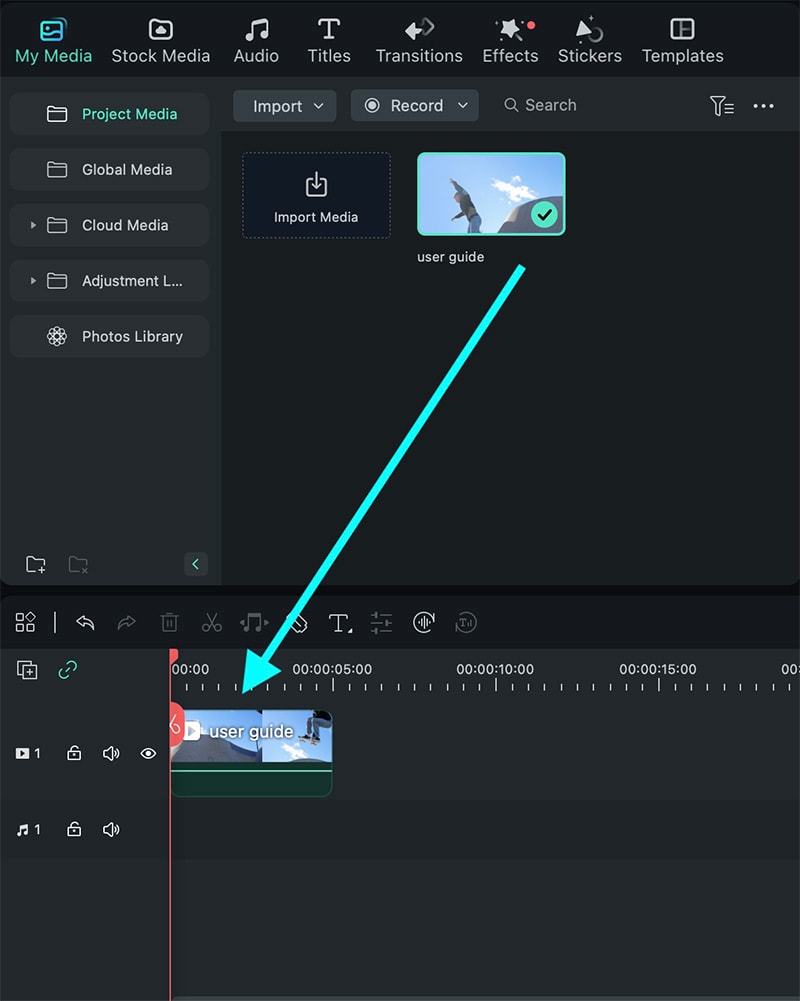The height and width of the screenshot is (1001, 800).
Task: Select the Project Media folder
Action: click(x=109, y=114)
